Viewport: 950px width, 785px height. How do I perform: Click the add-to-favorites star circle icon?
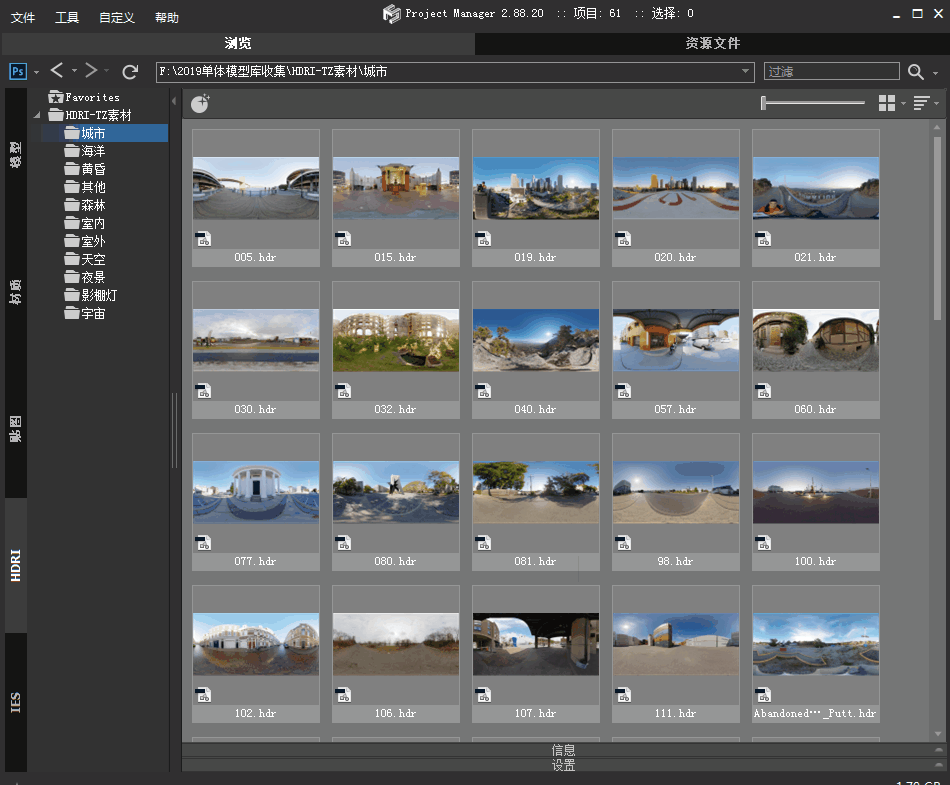click(x=200, y=104)
